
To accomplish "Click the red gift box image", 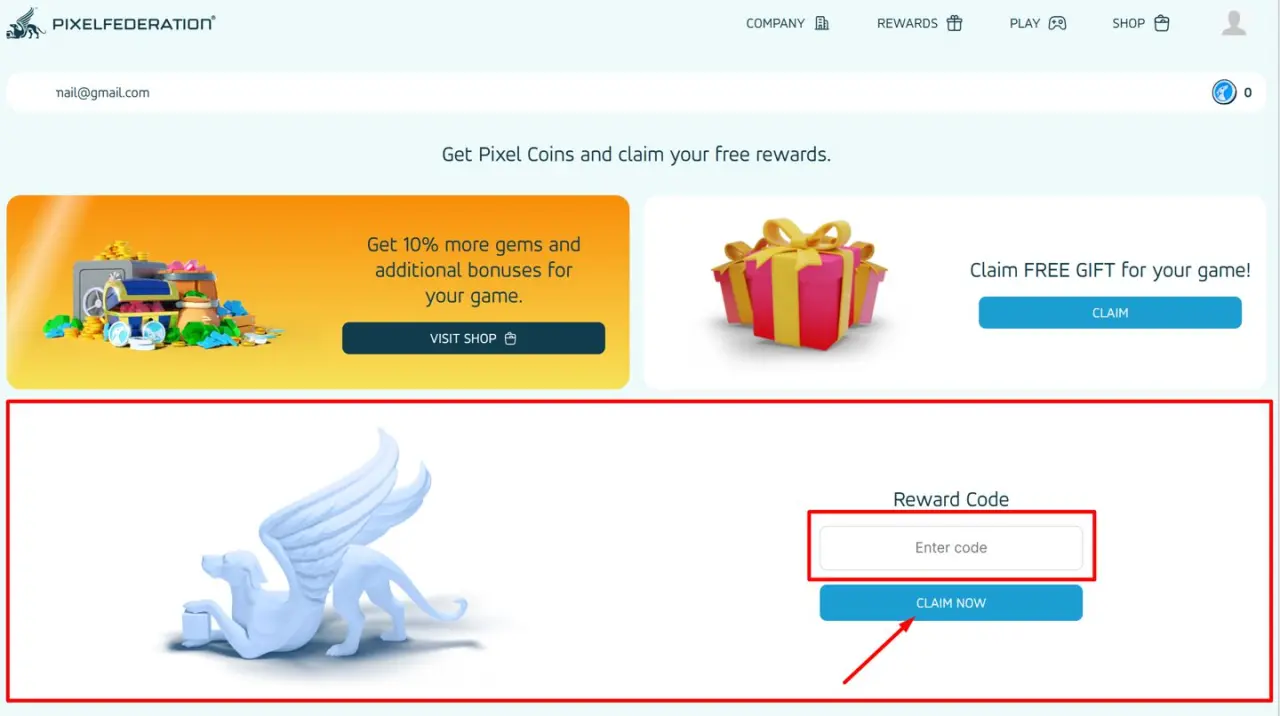I will point(798,285).
